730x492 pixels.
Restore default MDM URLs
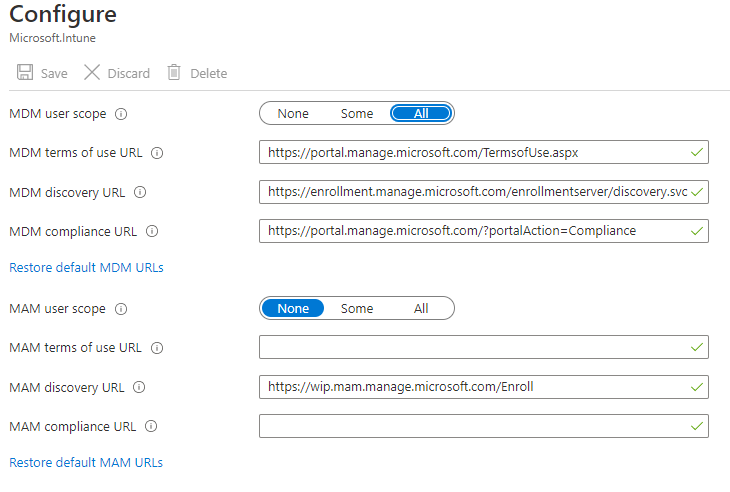(x=86, y=268)
